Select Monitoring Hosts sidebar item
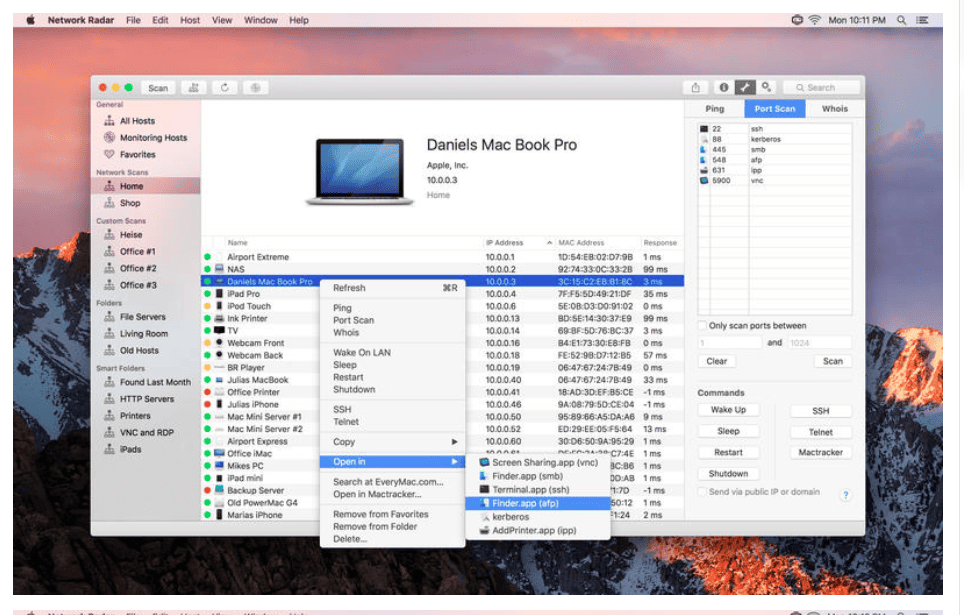 point(153,138)
